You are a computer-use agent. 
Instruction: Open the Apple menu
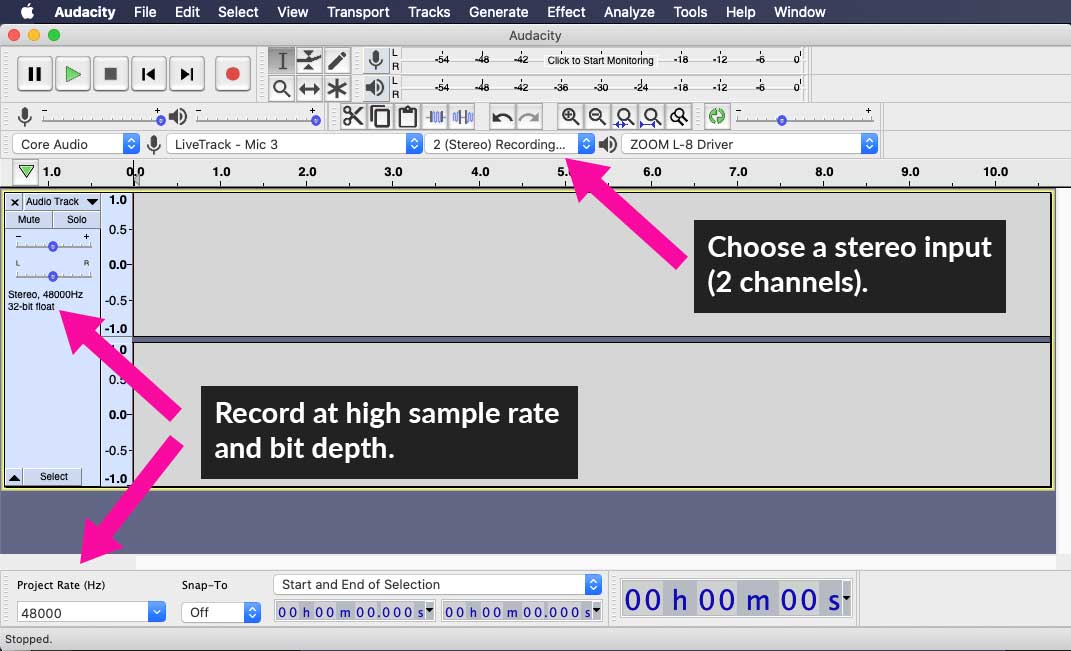pyautogui.click(x=27, y=12)
